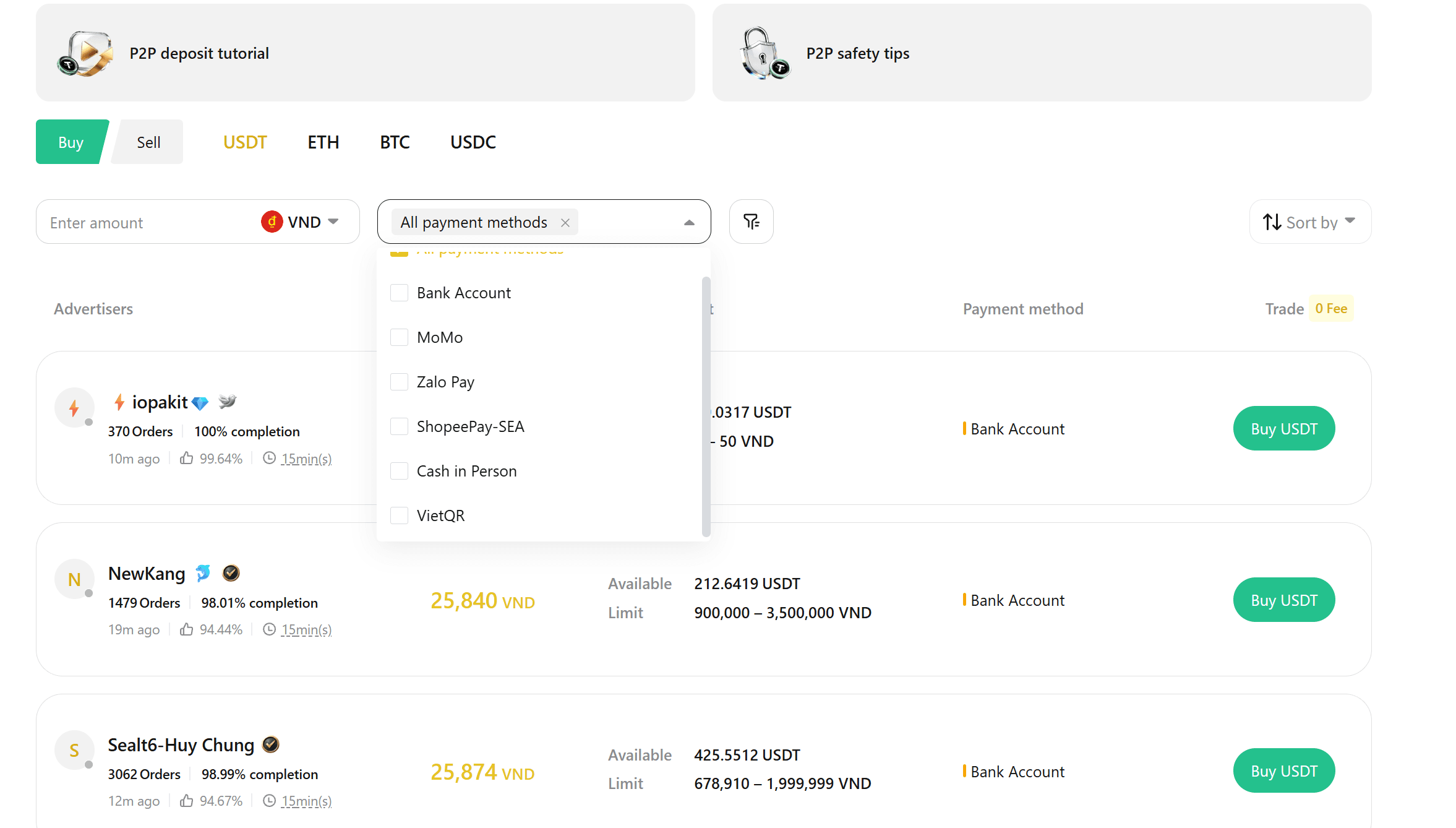Click NewKang's verified checkmark badge
The height and width of the screenshot is (828, 1456).
pos(231,573)
